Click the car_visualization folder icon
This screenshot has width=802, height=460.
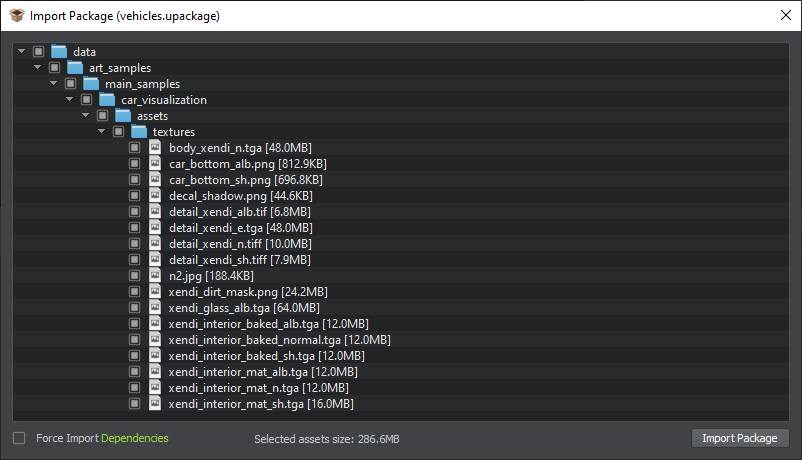(107, 100)
